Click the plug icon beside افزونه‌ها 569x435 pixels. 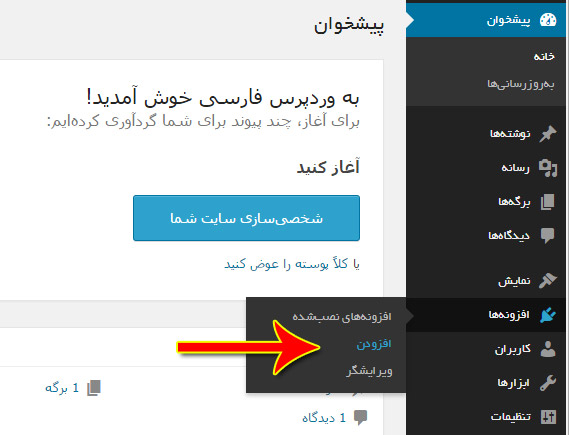tap(548, 315)
